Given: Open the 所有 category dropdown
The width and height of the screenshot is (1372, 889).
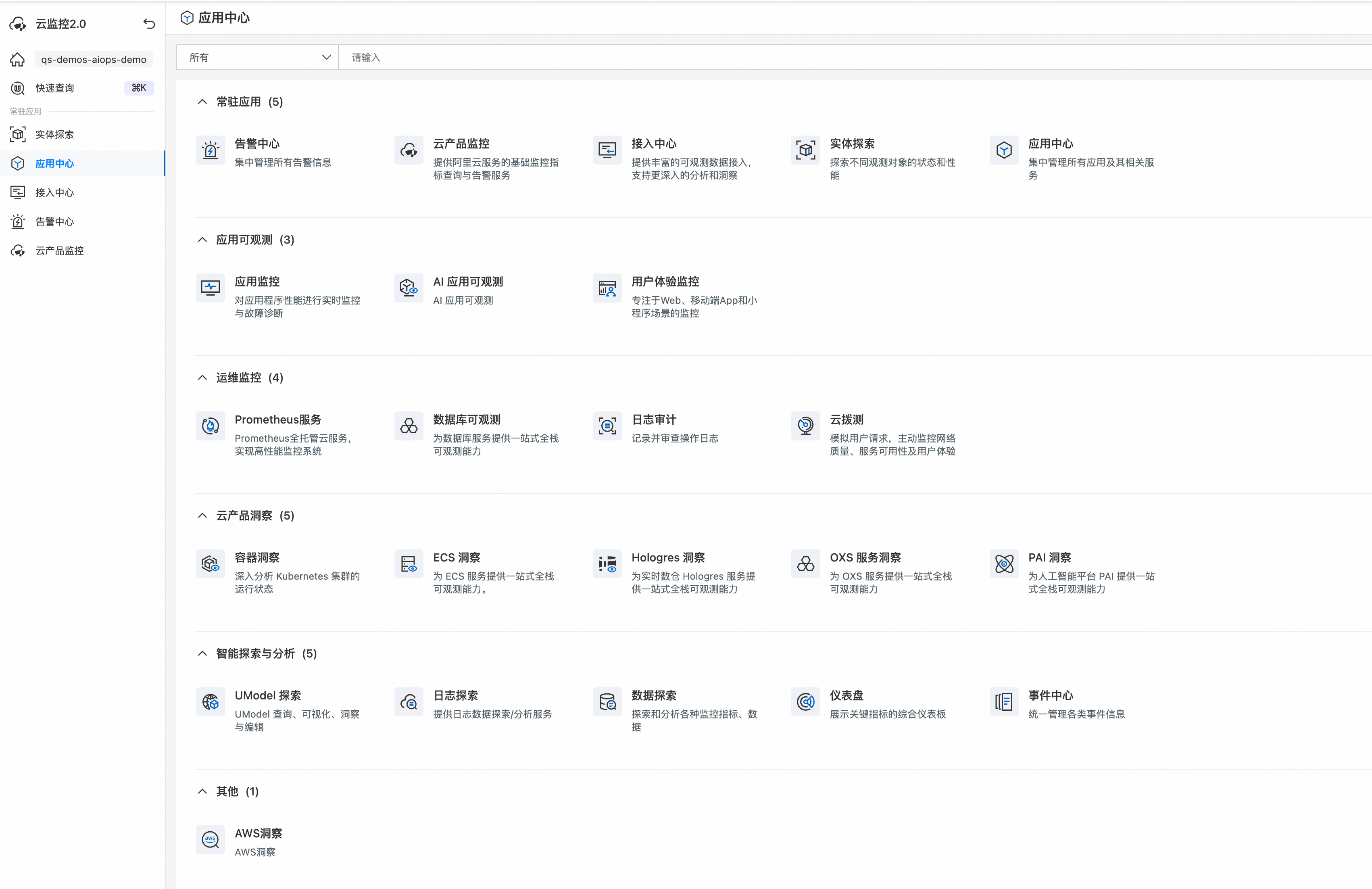Looking at the screenshot, I should click(257, 58).
